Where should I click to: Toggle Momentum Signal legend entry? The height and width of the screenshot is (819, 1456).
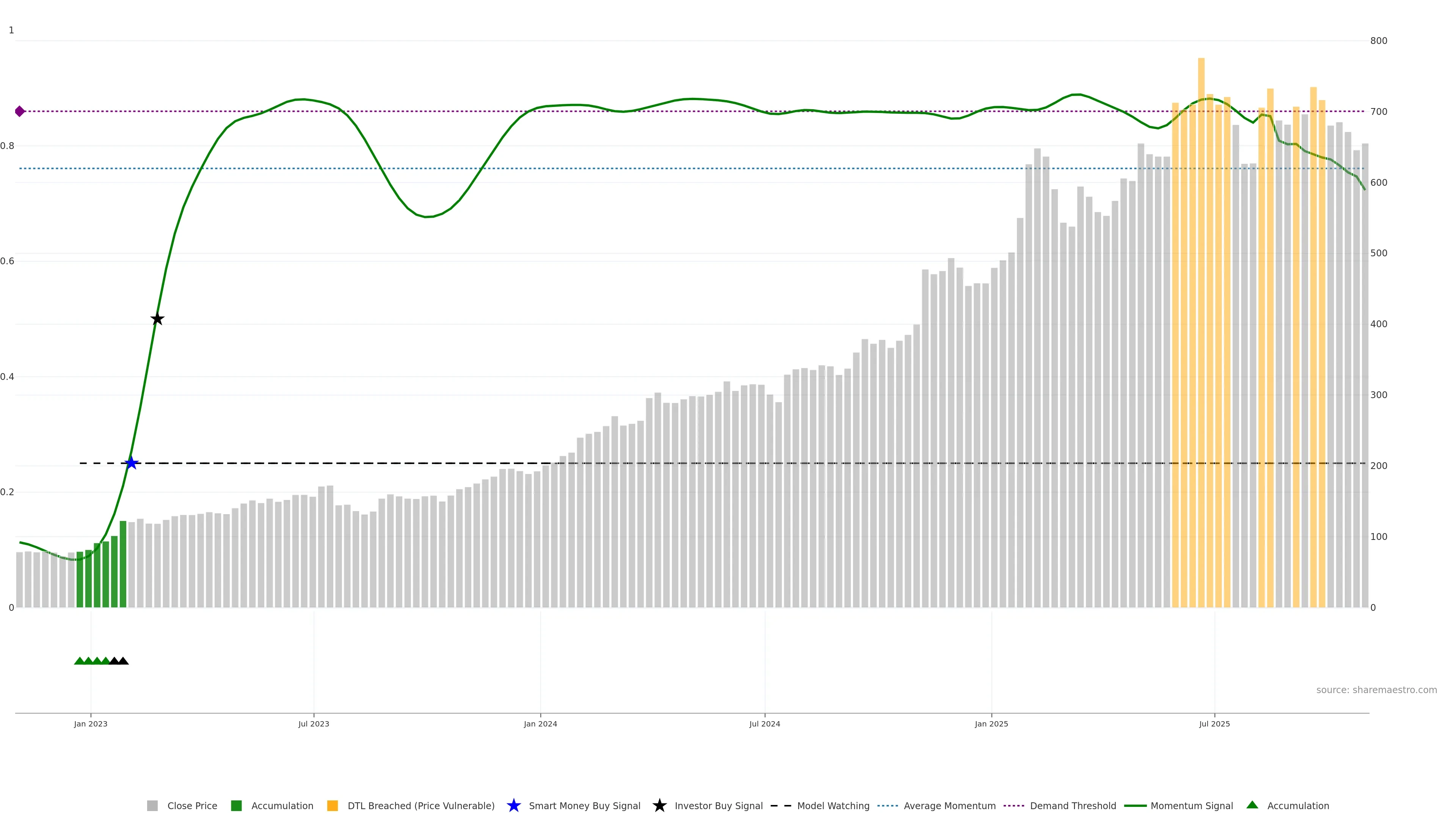pos(1191,805)
